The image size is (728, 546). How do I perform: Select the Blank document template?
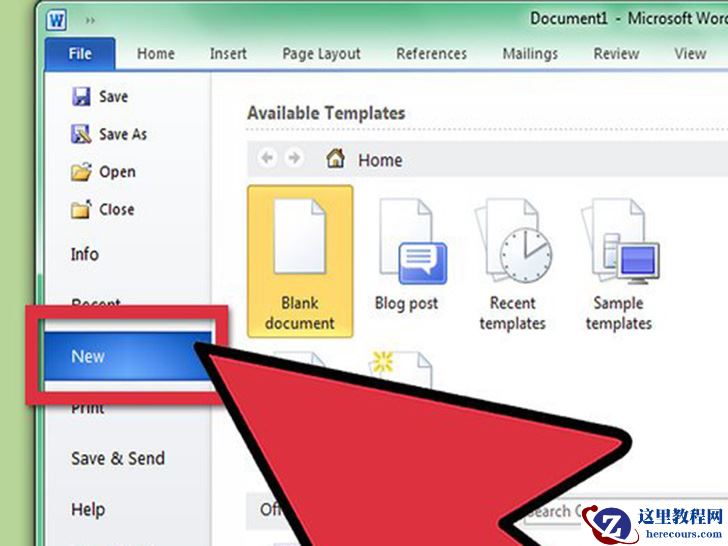point(300,261)
